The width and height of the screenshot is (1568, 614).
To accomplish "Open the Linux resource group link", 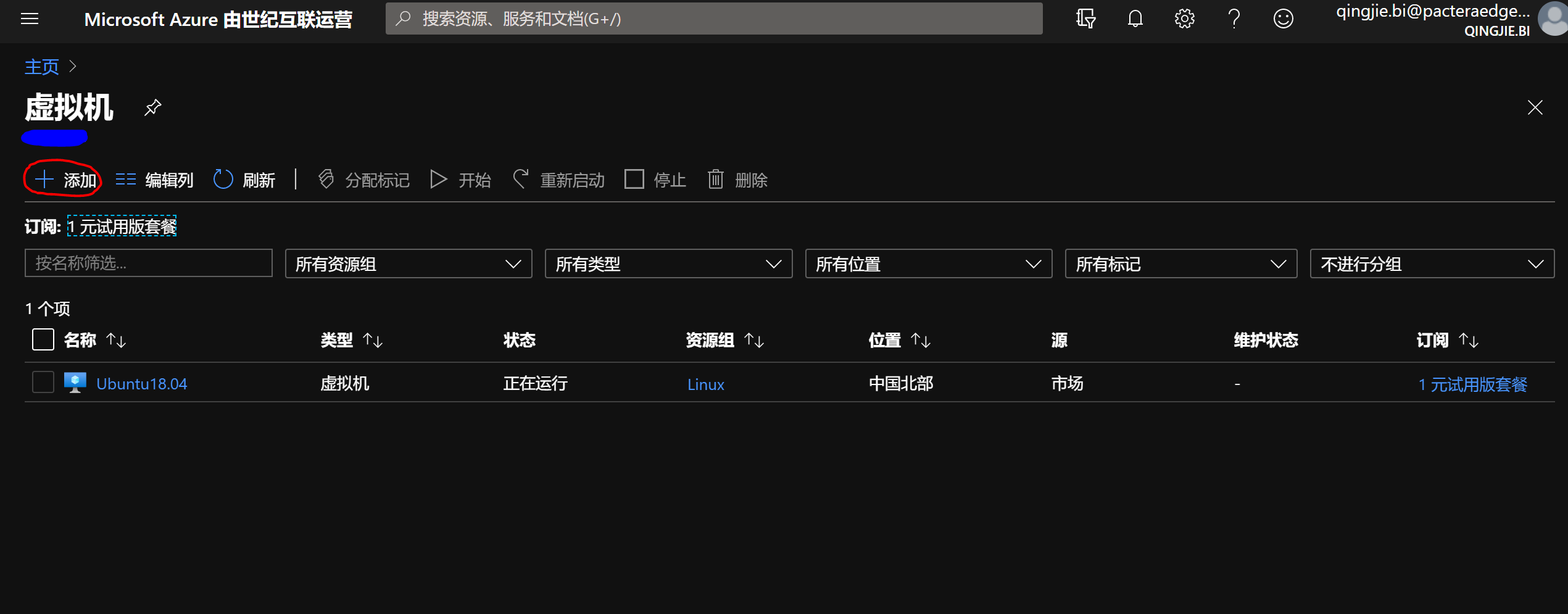I will coord(706,384).
